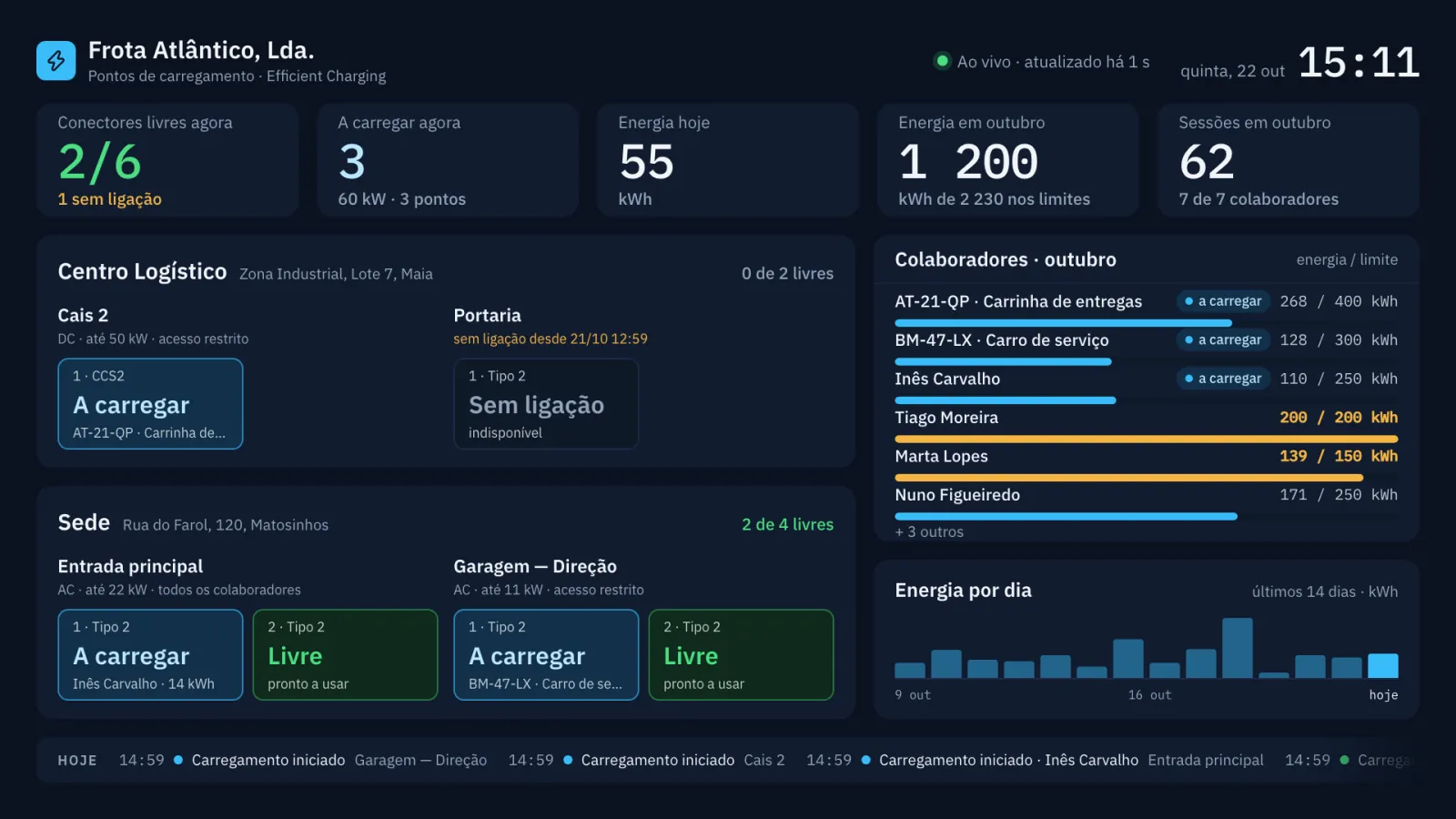1456x819 pixels.
Task: Click the lightning bolt app logo icon
Action: (56, 61)
